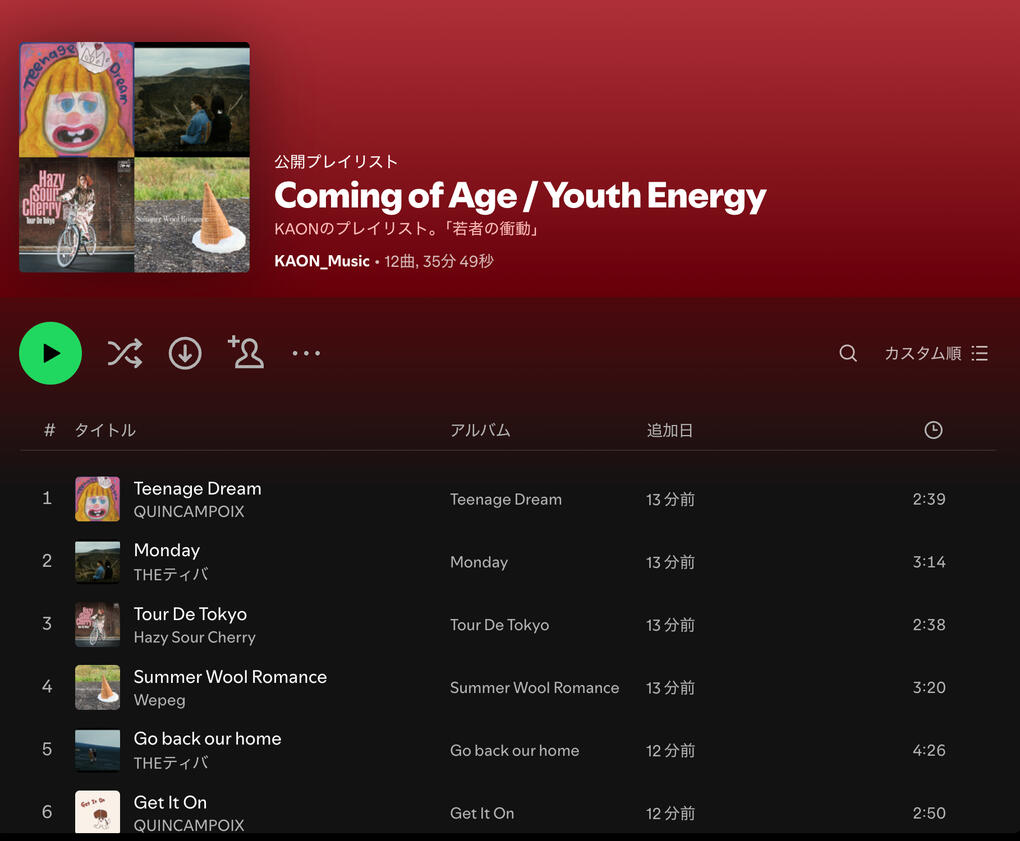The image size is (1020, 841).
Task: Download the playlist for offline listening
Action: tap(185, 353)
